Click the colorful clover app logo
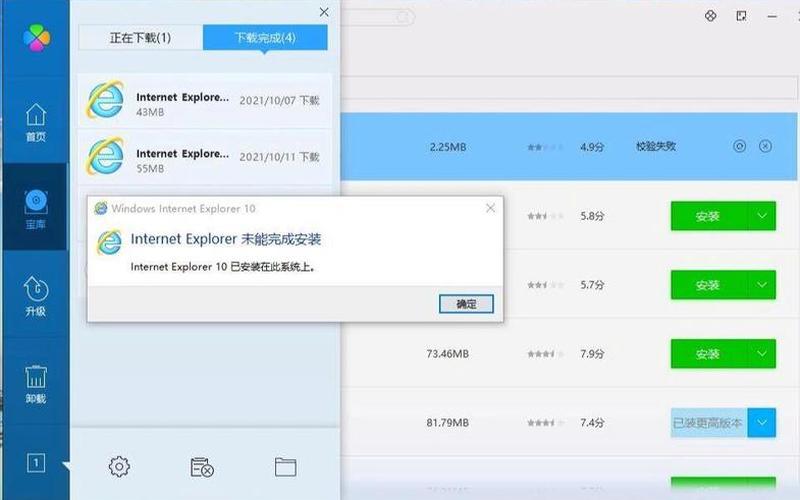 click(36, 38)
